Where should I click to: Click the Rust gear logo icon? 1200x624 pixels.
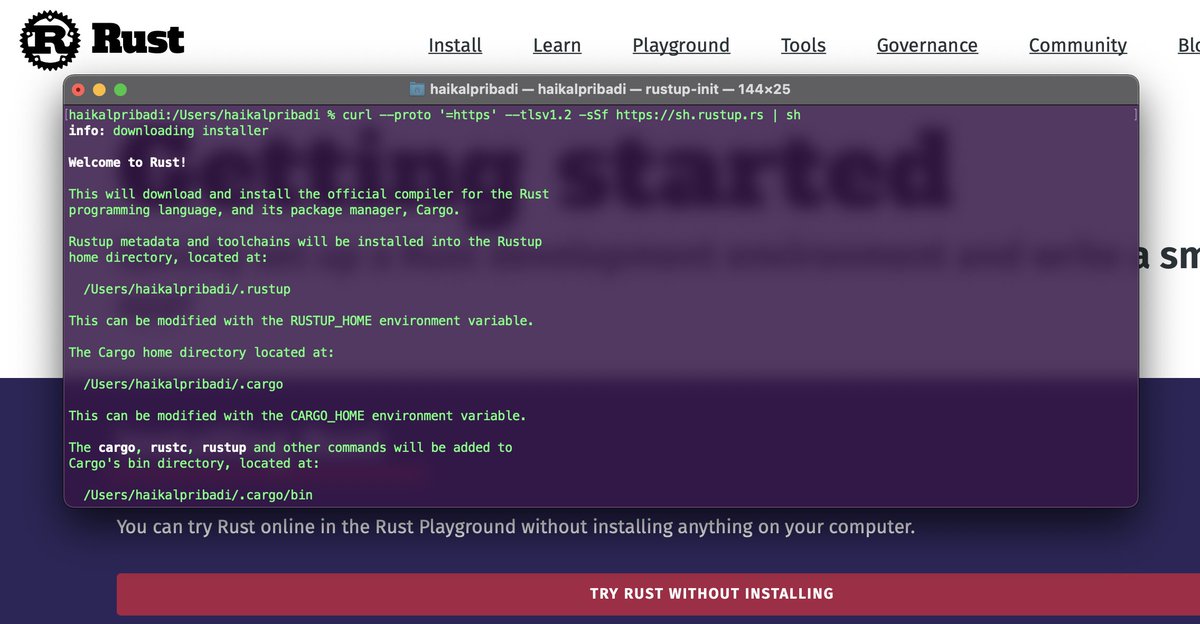click(49, 40)
